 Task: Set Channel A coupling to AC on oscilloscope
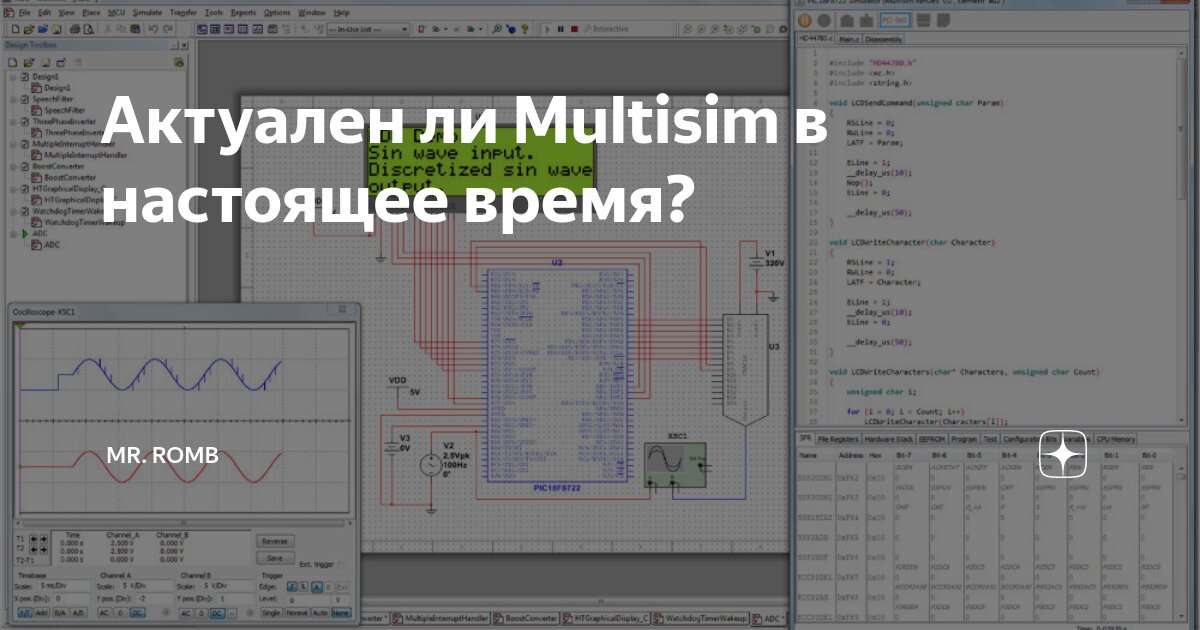(106, 613)
